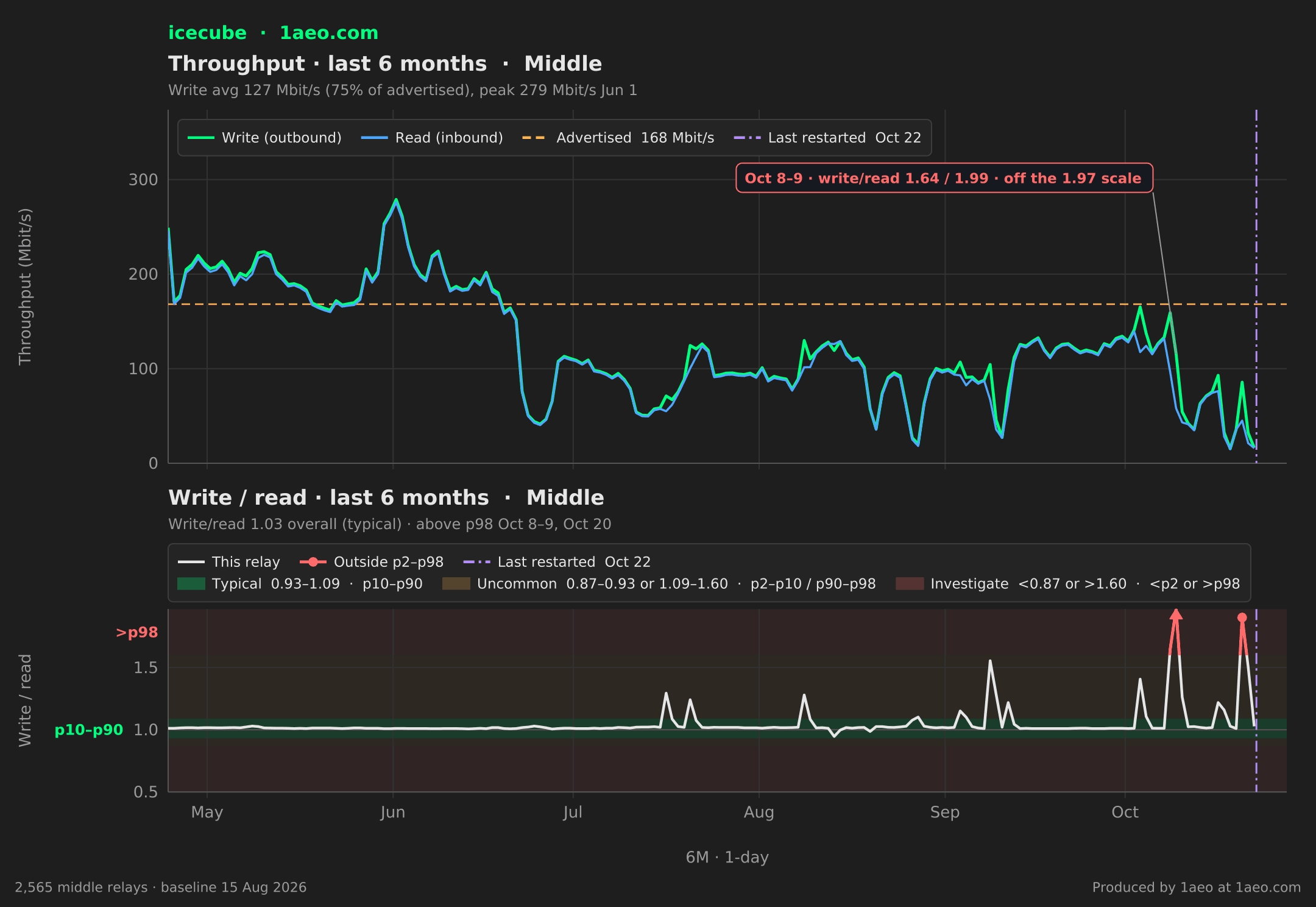
Task: Click the >p98 axis label
Action: coord(136,633)
